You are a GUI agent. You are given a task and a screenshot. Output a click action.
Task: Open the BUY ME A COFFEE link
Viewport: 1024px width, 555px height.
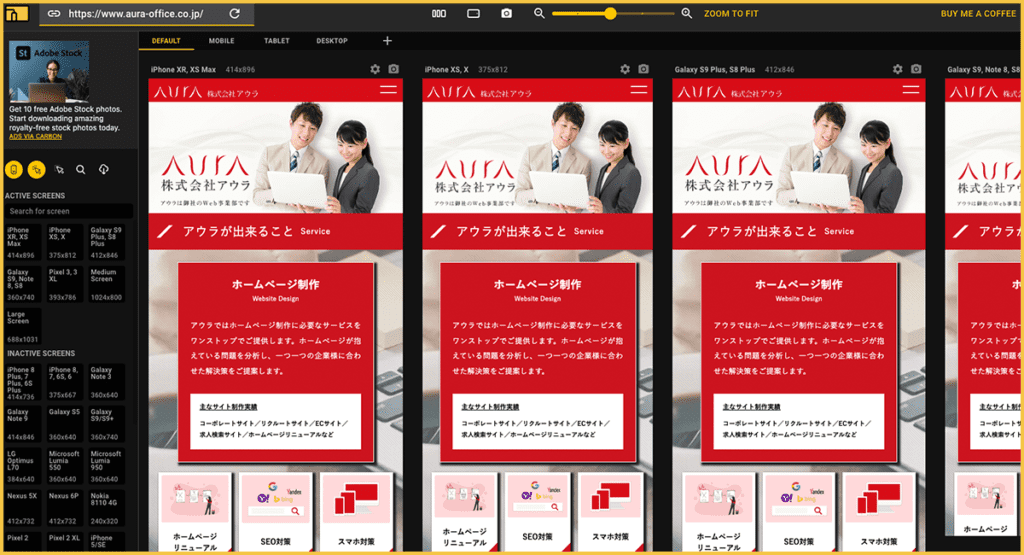pyautogui.click(x=977, y=14)
